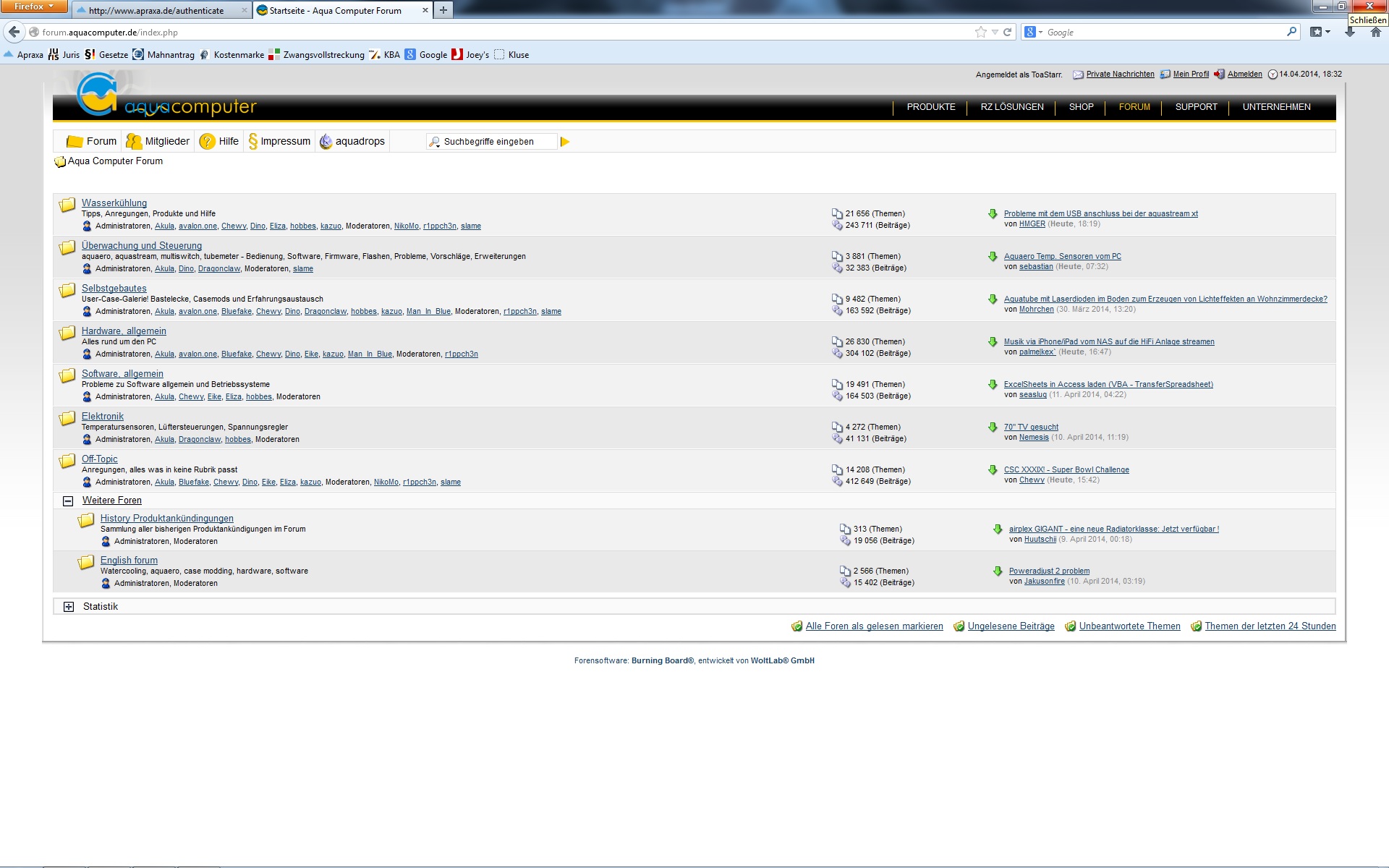This screenshot has height=868, width=1389.
Task: Click green arrow beside Poweradjust 2 problem
Action: (x=998, y=571)
